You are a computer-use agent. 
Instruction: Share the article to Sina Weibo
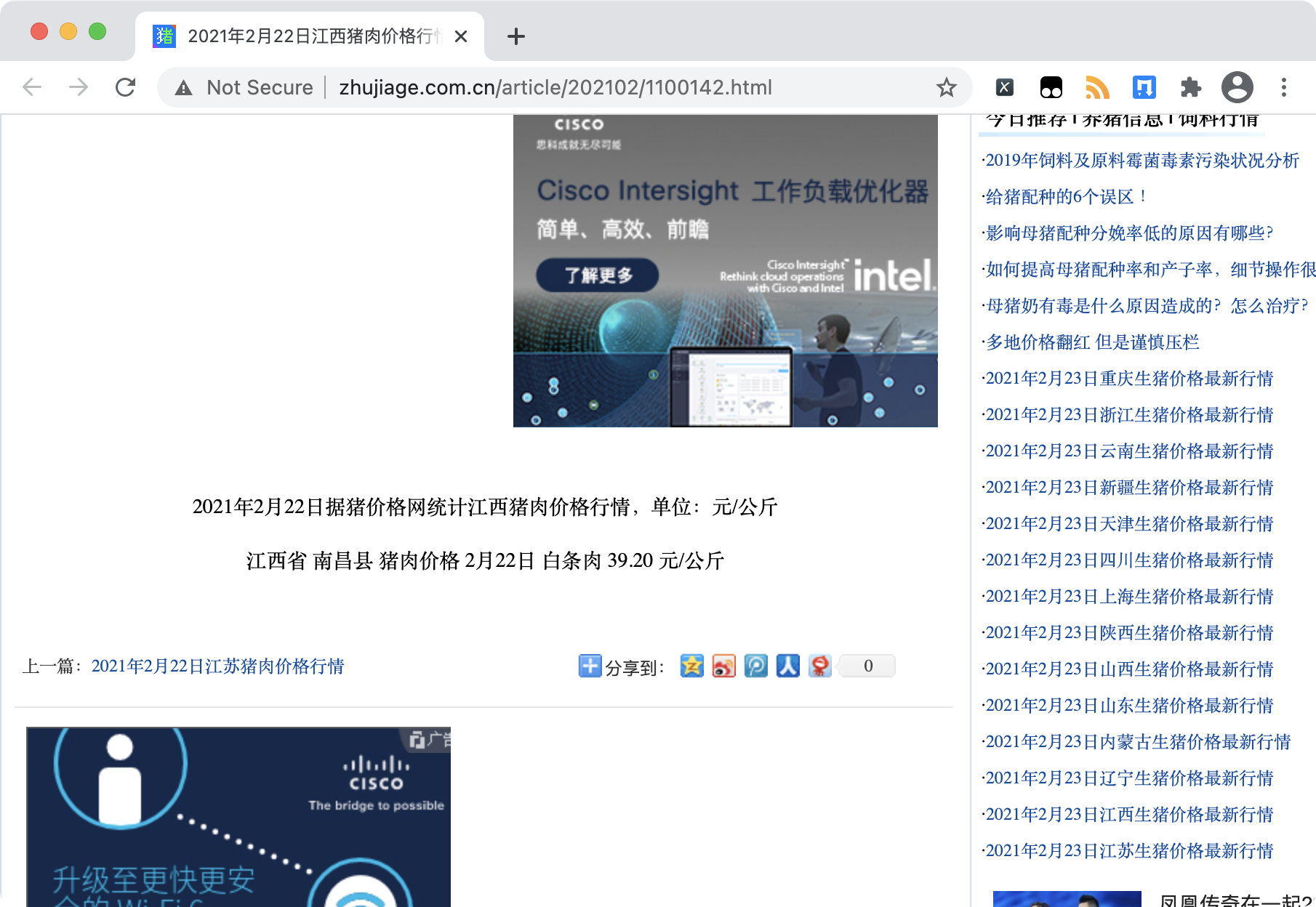(x=723, y=666)
